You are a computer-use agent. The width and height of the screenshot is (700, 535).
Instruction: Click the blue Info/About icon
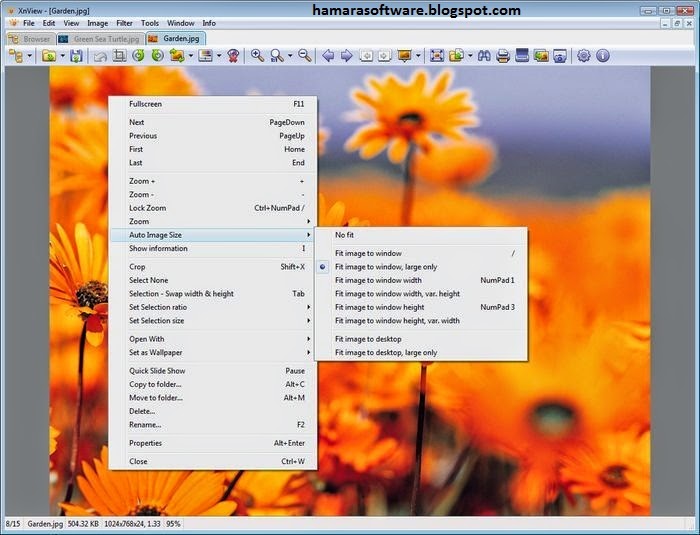click(x=603, y=56)
